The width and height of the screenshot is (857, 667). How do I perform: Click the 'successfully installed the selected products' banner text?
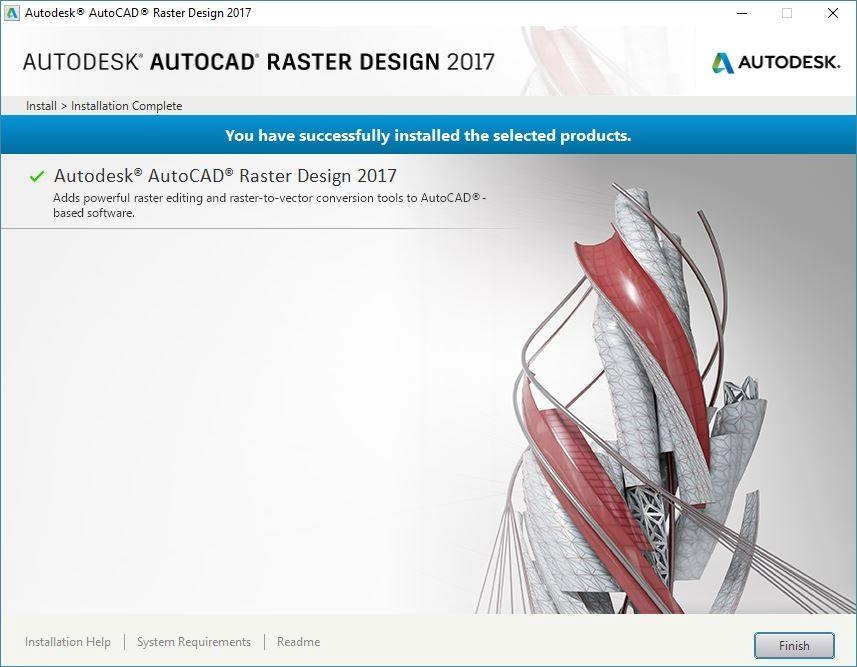tap(428, 135)
